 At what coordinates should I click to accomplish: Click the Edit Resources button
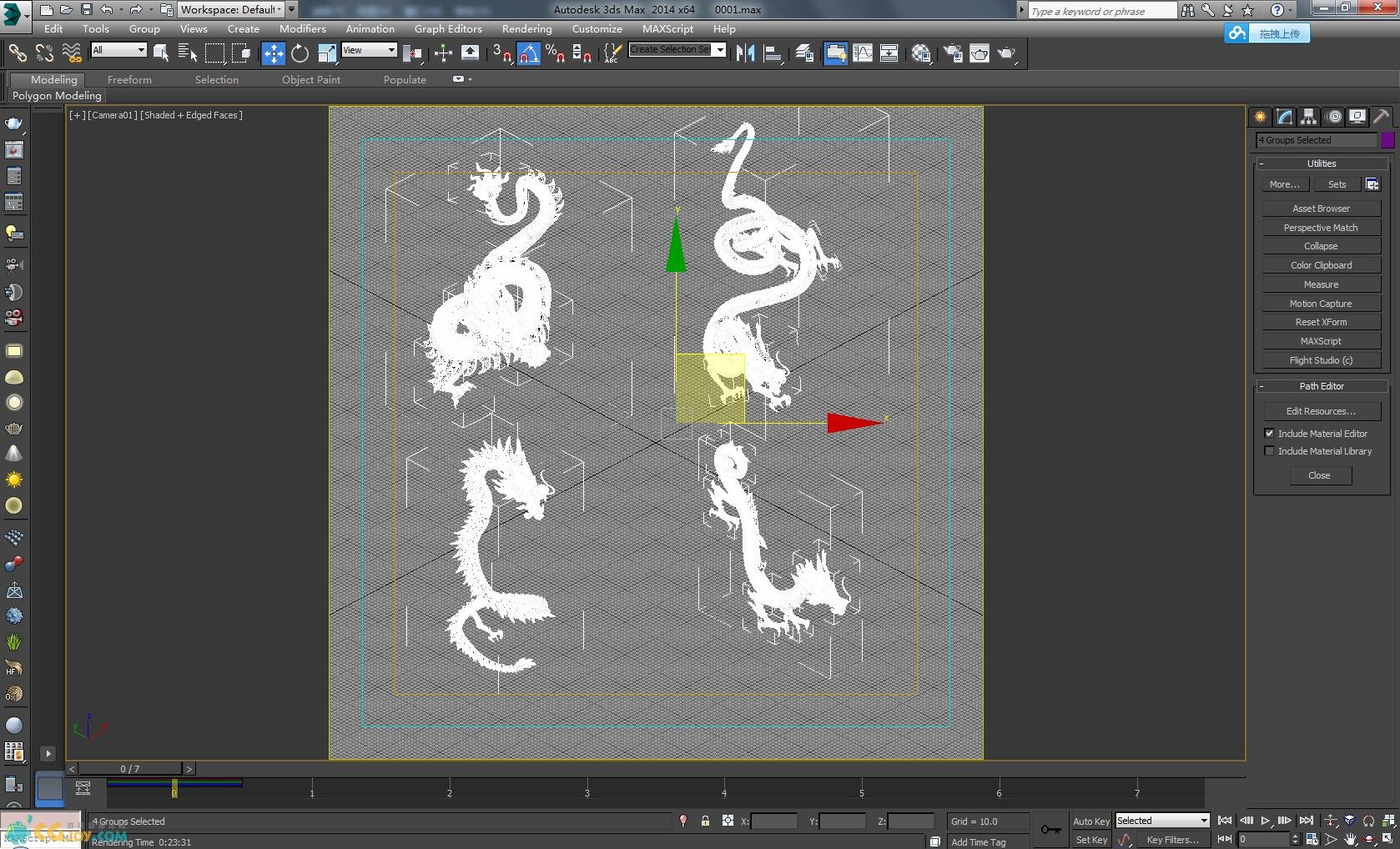tap(1322, 411)
